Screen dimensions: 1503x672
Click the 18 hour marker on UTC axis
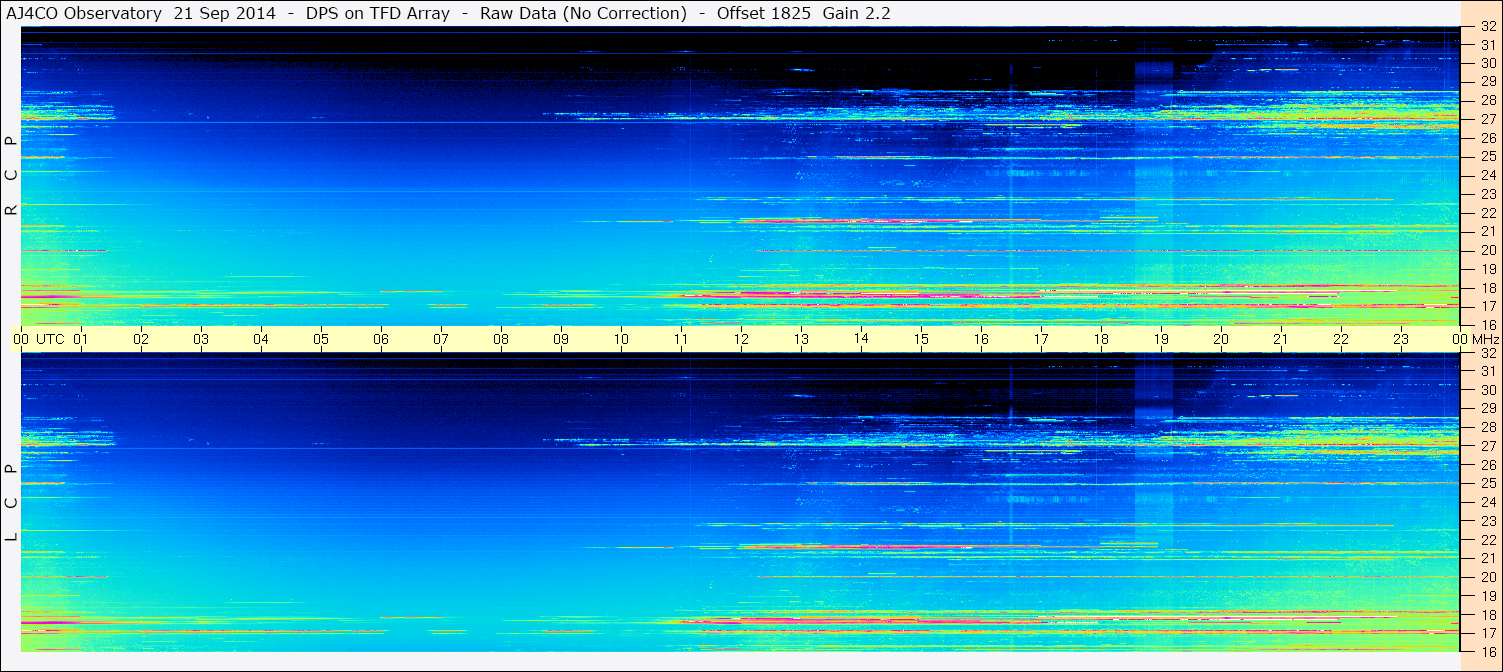(1101, 339)
